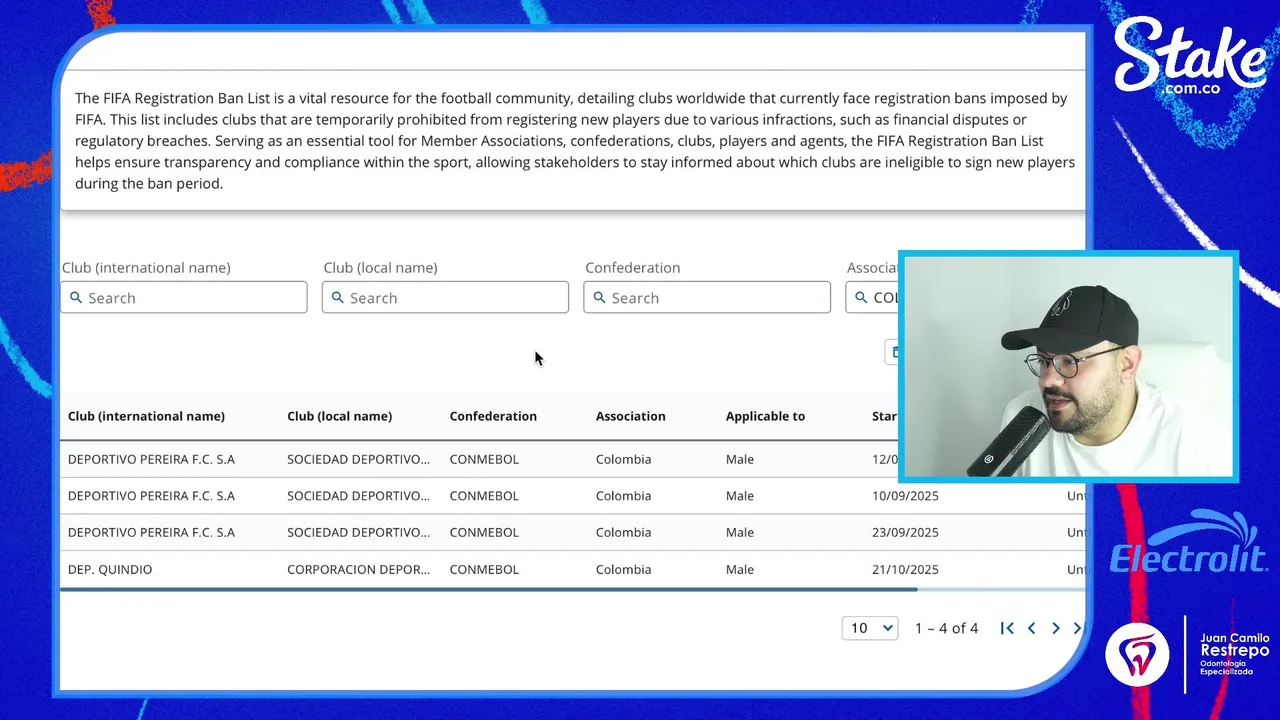Open the rows-per-page dropdown showing 10
Image resolution: width=1280 pixels, height=720 pixels.
[x=870, y=628]
